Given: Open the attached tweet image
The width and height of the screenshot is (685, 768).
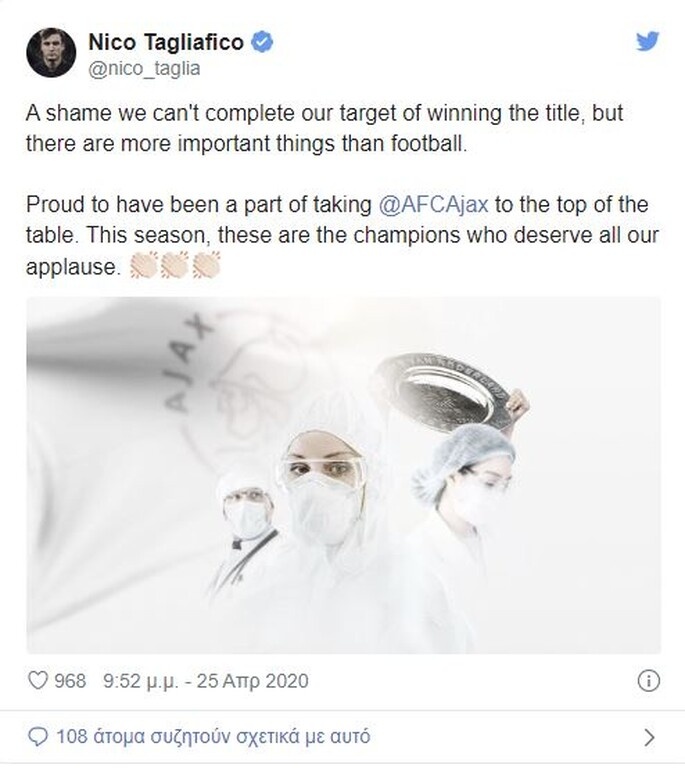Looking at the screenshot, I should [342, 475].
